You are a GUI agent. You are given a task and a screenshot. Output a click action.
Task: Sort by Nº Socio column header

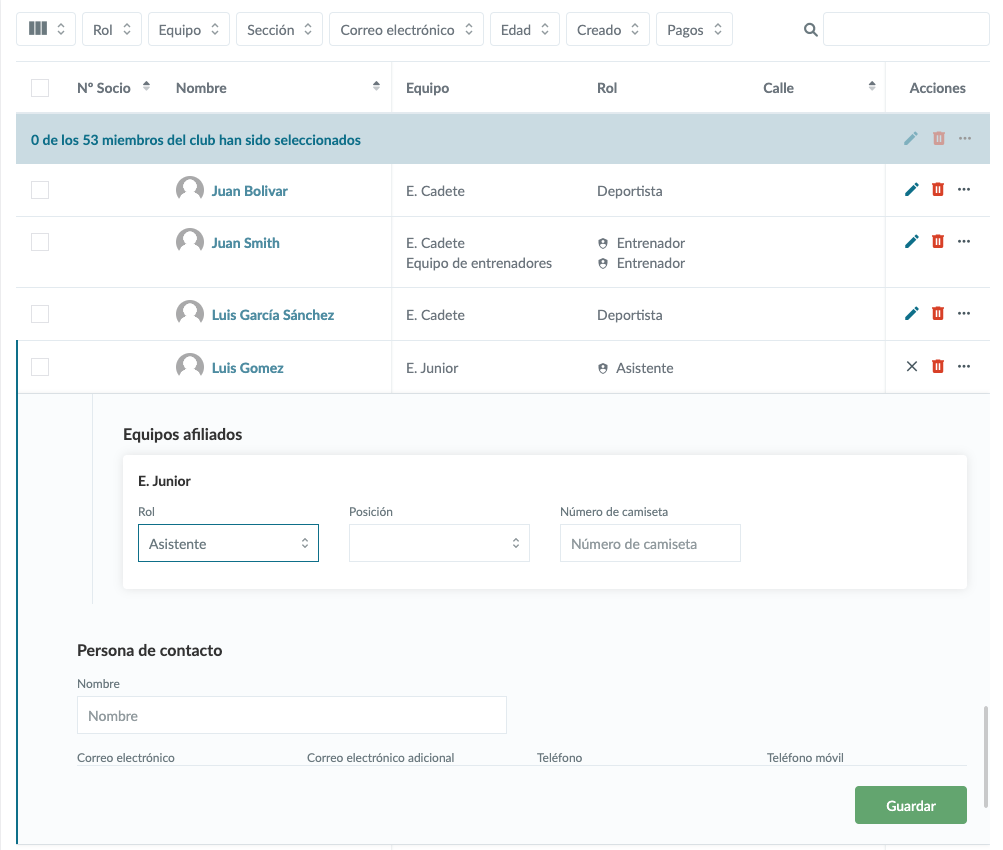(147, 87)
